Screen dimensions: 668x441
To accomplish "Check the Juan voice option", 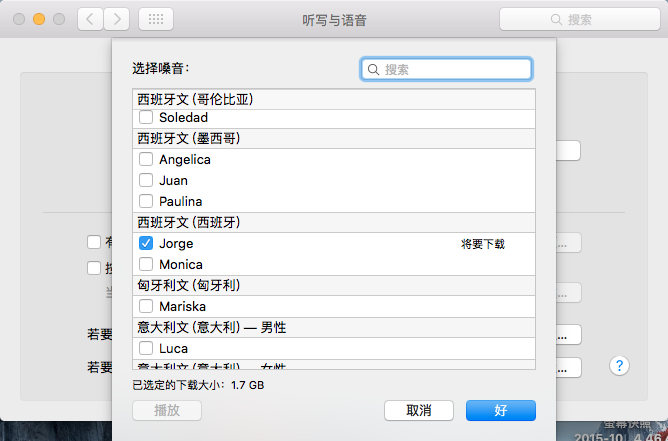I will [x=146, y=181].
